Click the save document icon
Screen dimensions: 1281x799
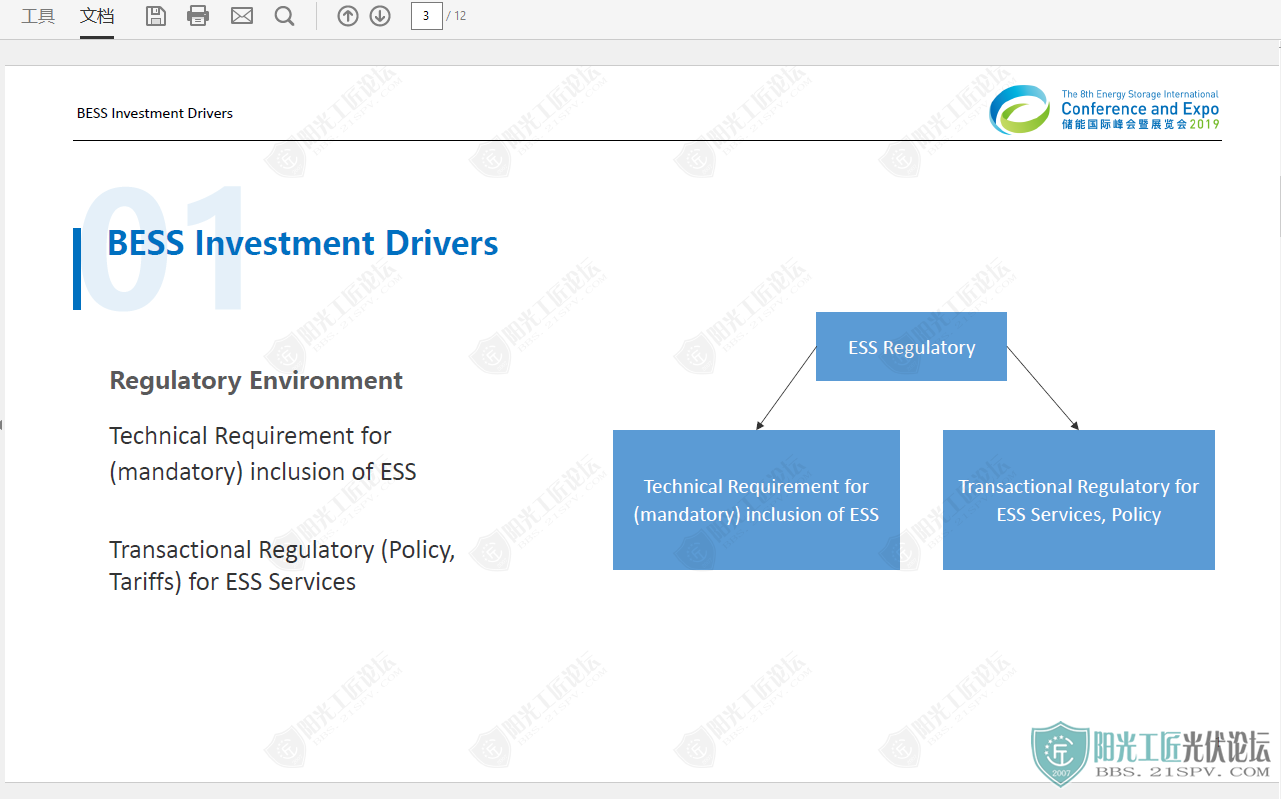coord(155,16)
